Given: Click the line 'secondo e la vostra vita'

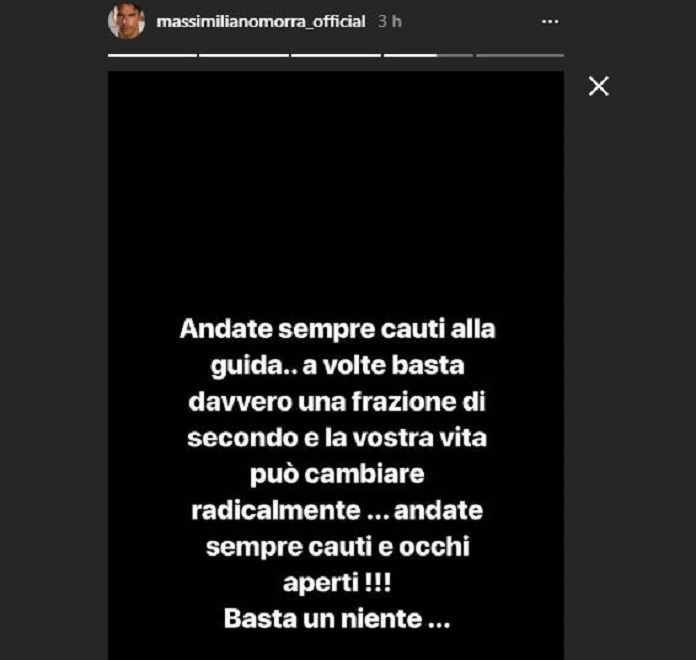Looking at the screenshot, I should [x=337, y=439].
